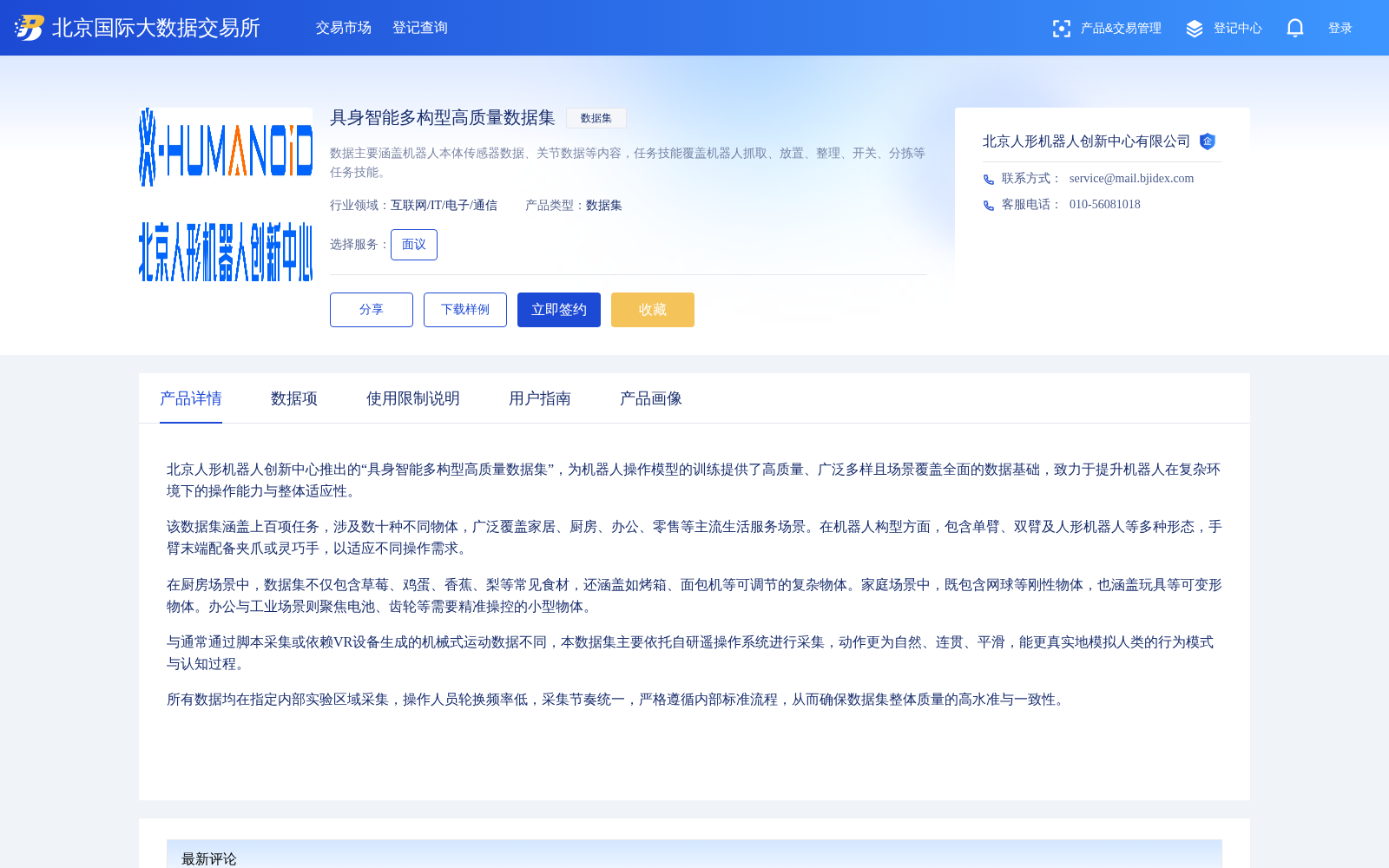Viewport: 1389px width, 868px height.
Task: Click the X-Humanoid product thumbnail image
Action: click(x=226, y=194)
